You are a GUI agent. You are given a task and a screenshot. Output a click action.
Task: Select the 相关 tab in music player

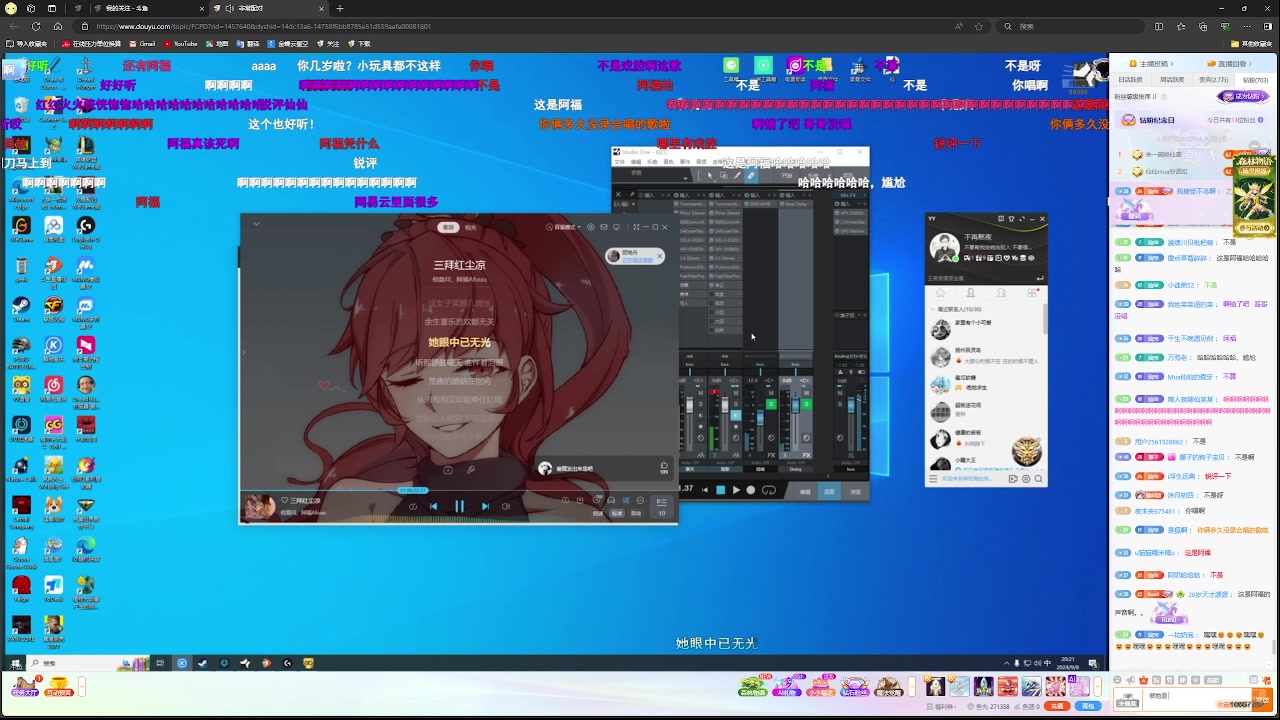[x=471, y=228]
